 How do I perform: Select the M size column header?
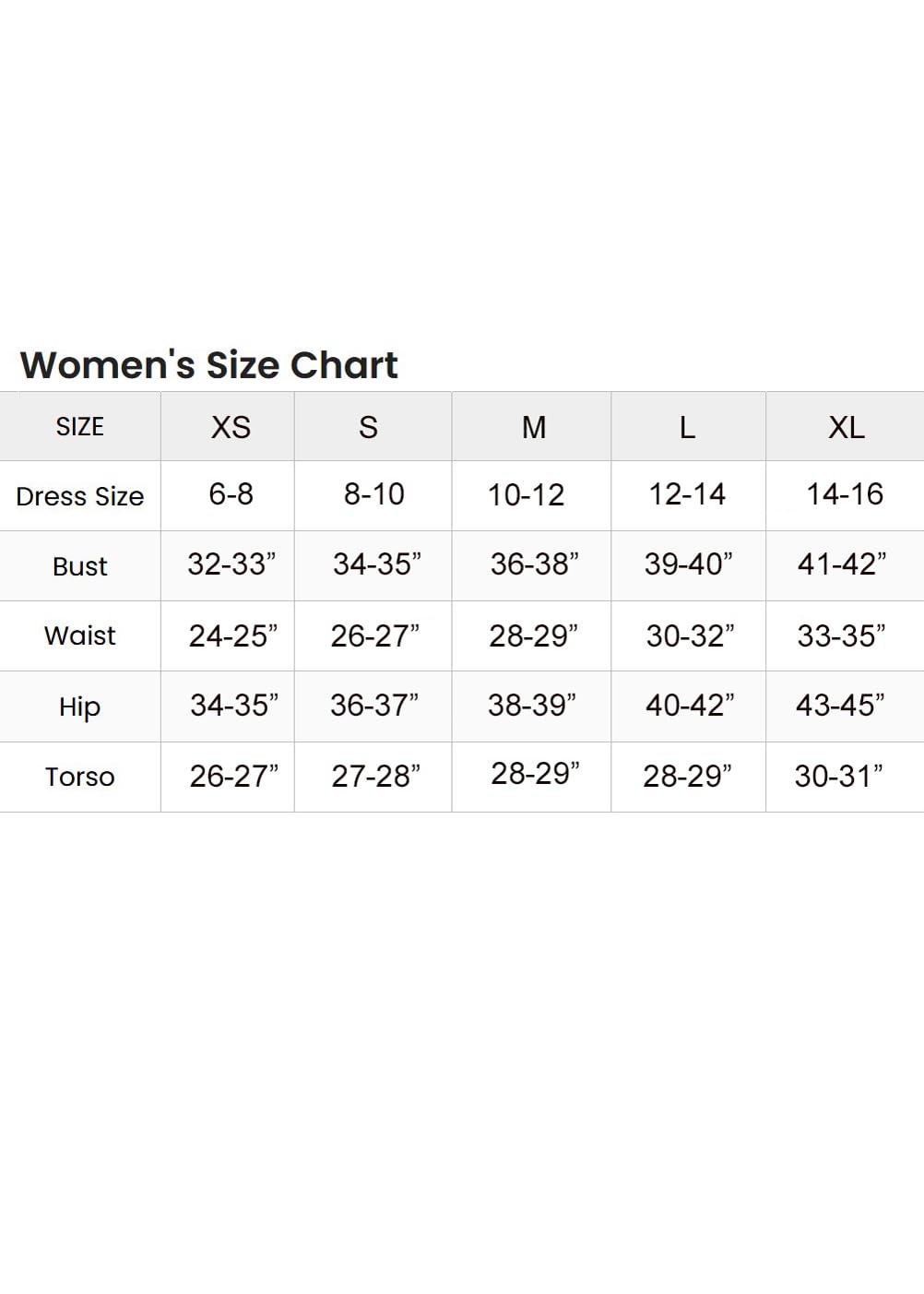pos(534,427)
